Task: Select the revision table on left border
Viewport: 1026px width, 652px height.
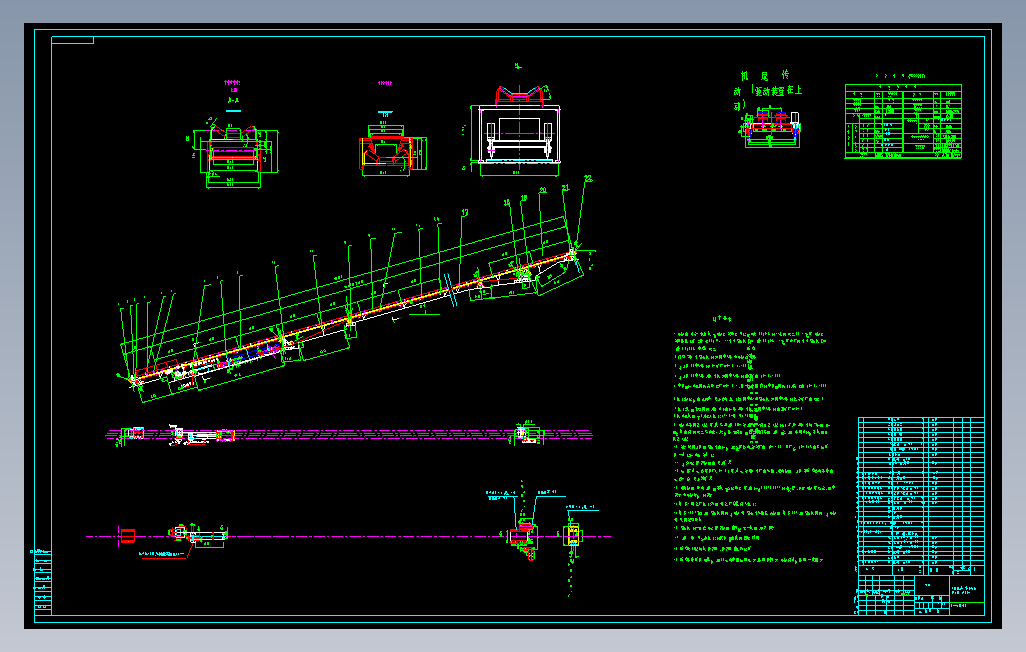Action: pyautogui.click(x=41, y=581)
